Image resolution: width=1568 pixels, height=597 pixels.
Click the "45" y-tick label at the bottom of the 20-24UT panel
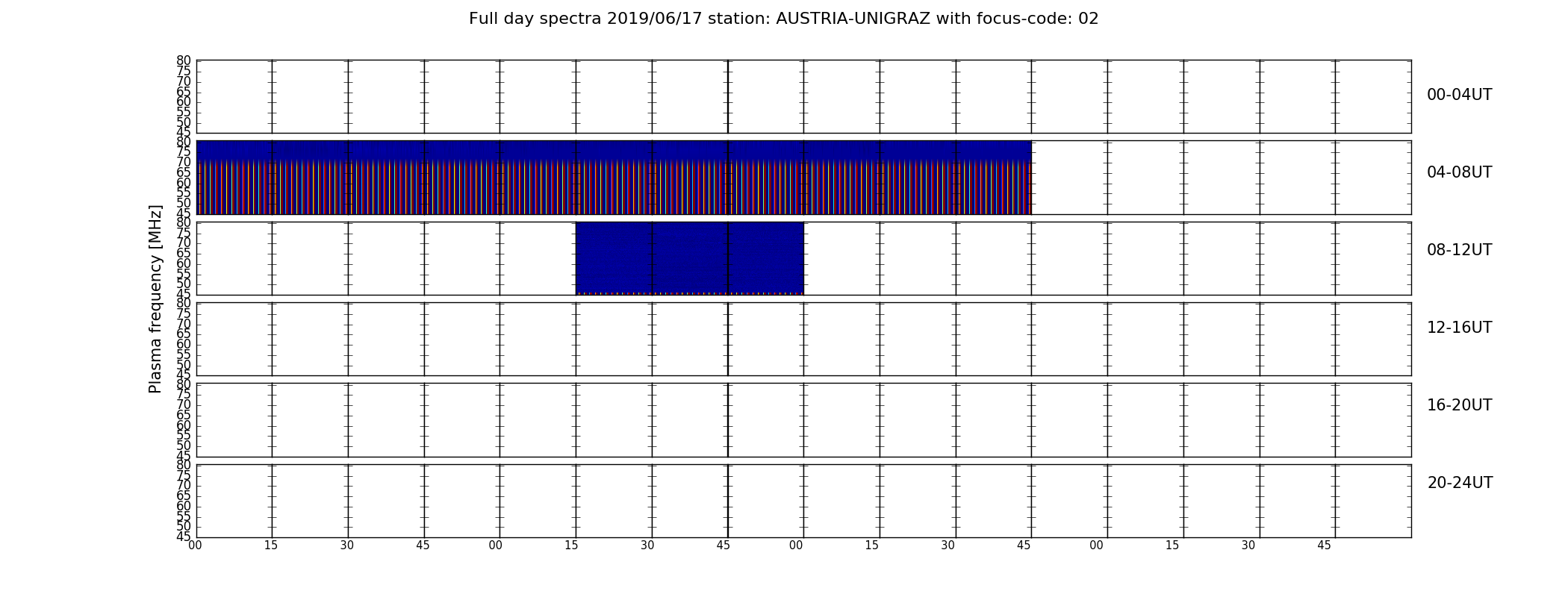point(184,537)
